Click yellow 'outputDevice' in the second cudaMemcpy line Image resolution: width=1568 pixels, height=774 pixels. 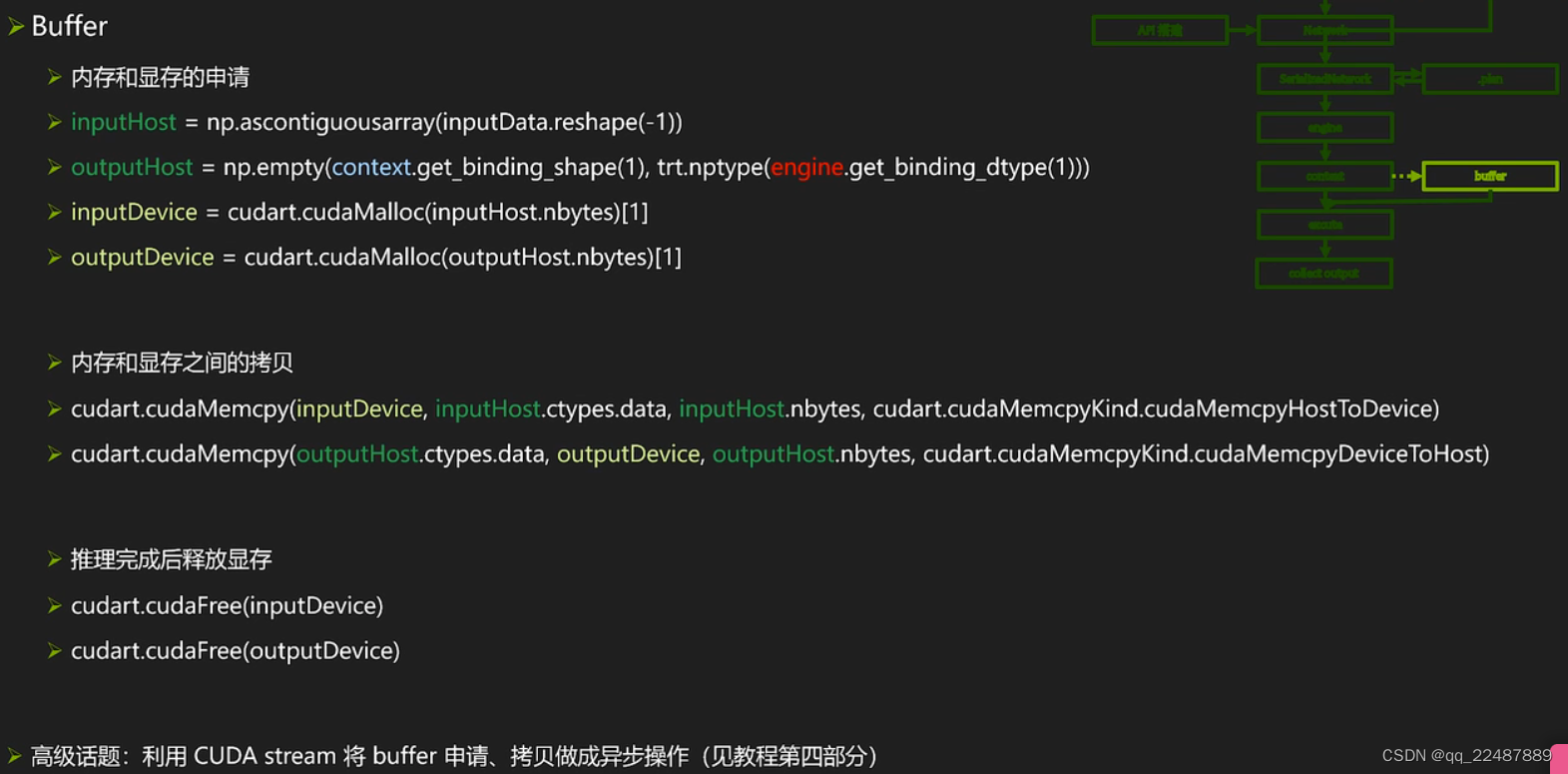click(x=628, y=453)
